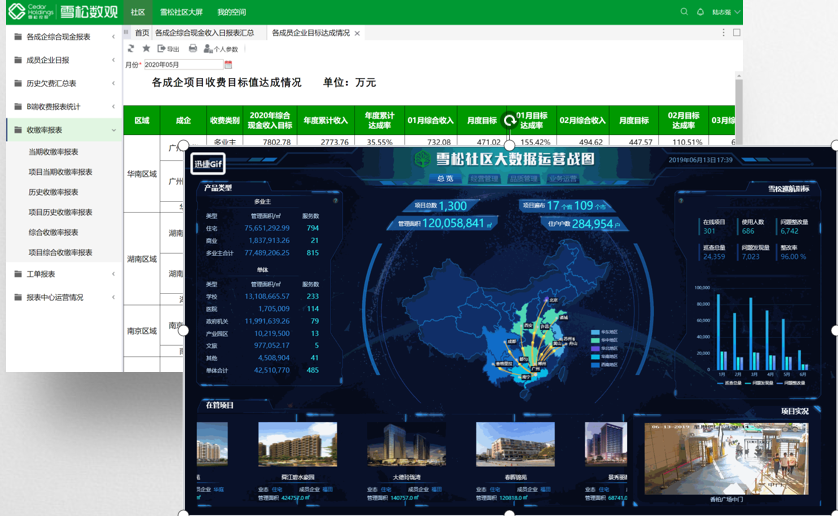
Task: Open the notification bell
Action: (x=700, y=12)
